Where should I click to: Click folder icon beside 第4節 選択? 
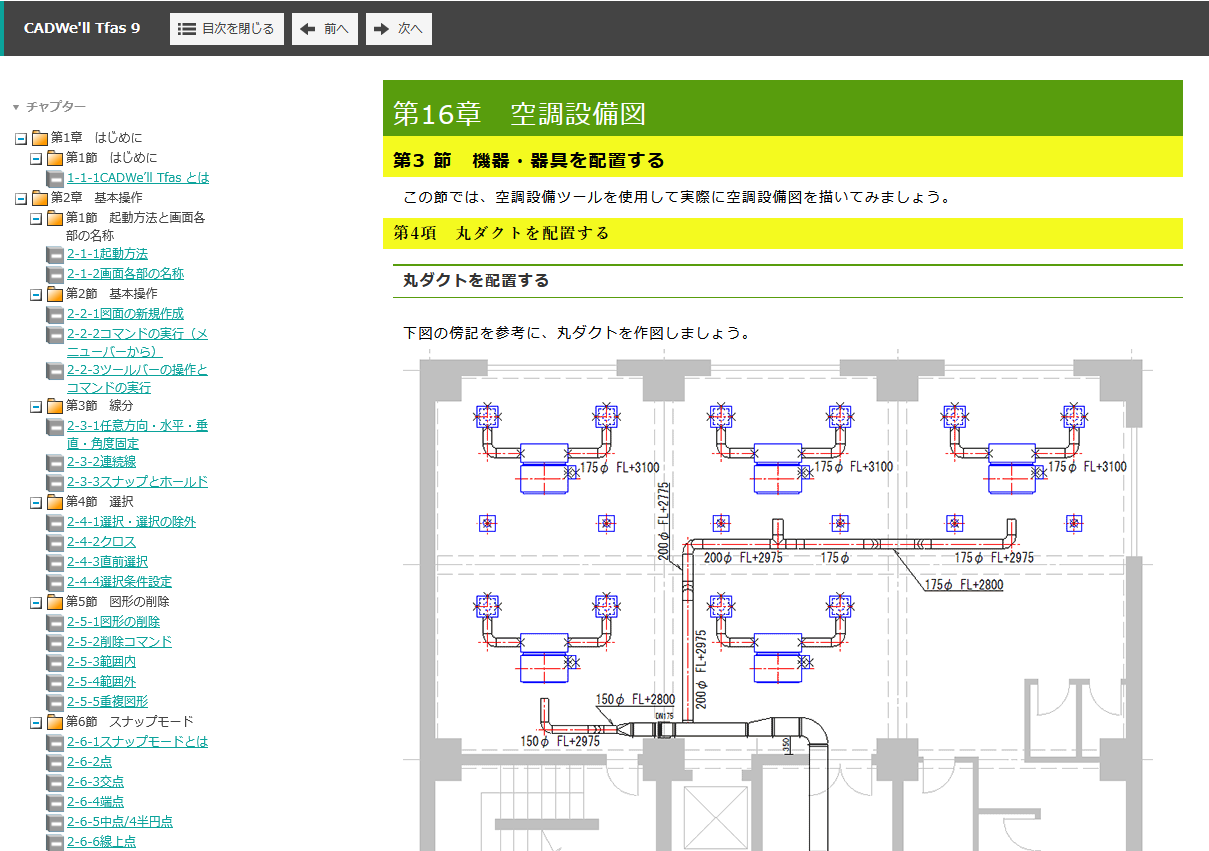coord(54,502)
